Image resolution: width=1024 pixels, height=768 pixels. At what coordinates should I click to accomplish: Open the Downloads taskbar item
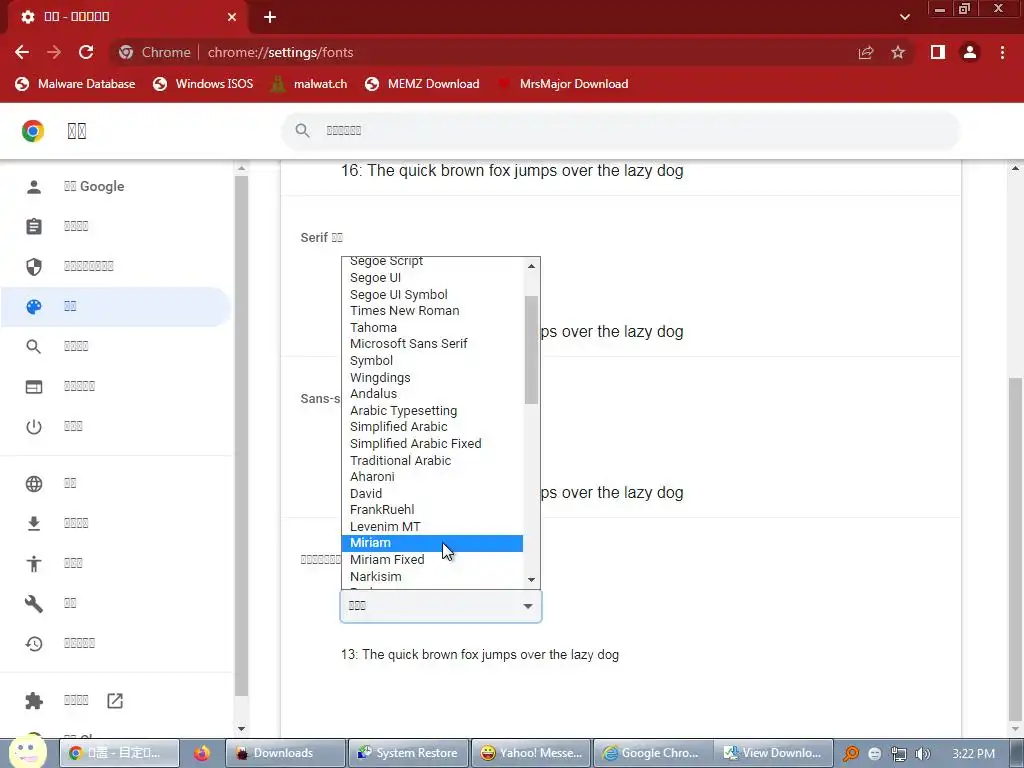285,753
